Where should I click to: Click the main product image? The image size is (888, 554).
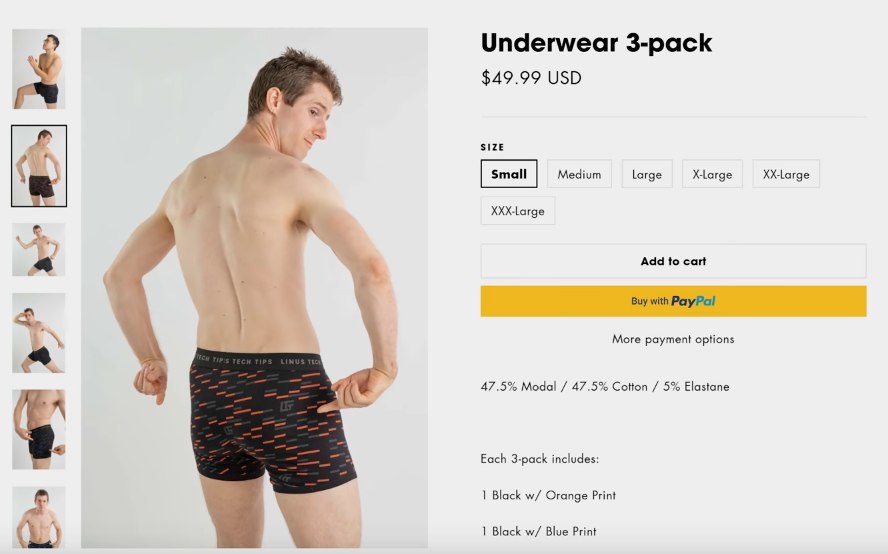254,288
